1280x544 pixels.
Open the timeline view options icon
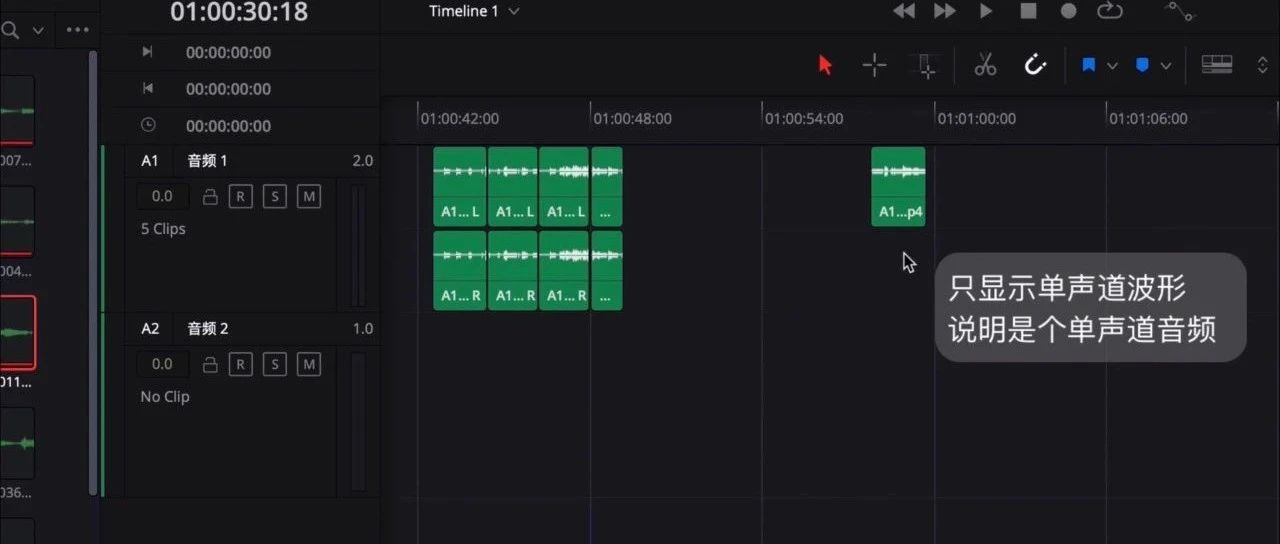[x=1216, y=65]
